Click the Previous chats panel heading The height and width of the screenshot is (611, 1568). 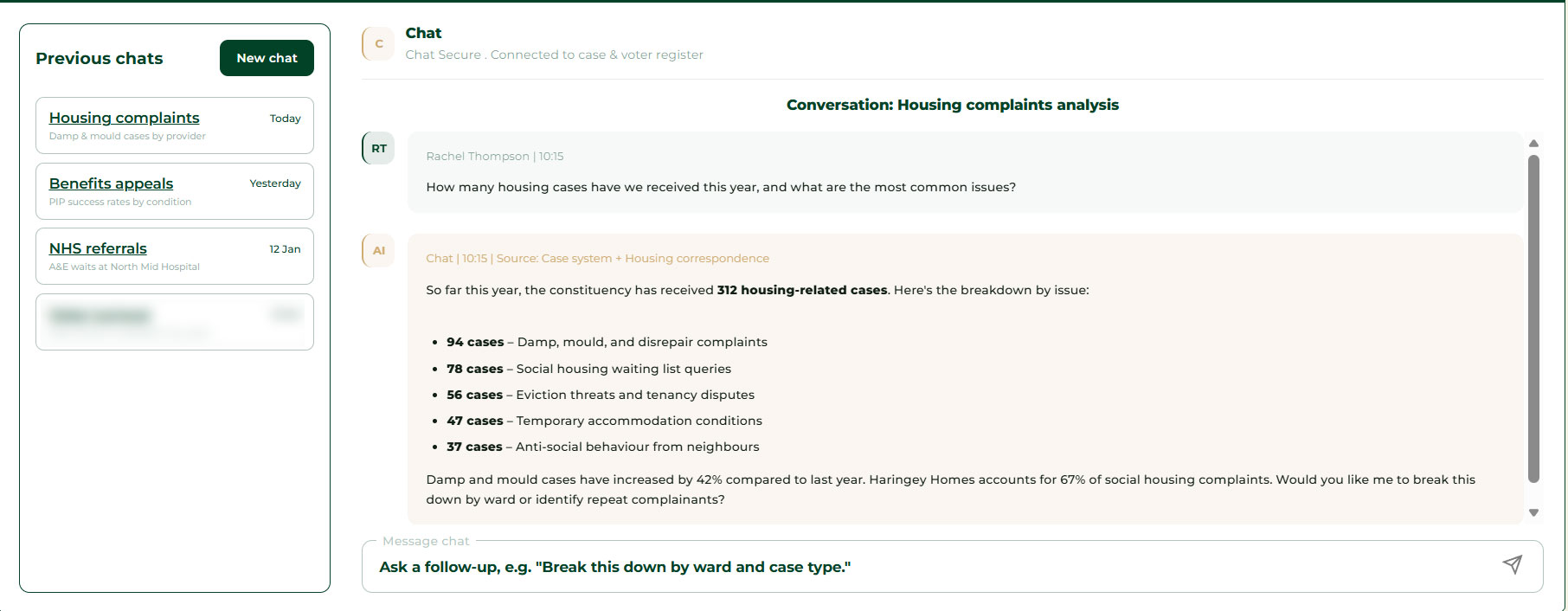point(99,58)
